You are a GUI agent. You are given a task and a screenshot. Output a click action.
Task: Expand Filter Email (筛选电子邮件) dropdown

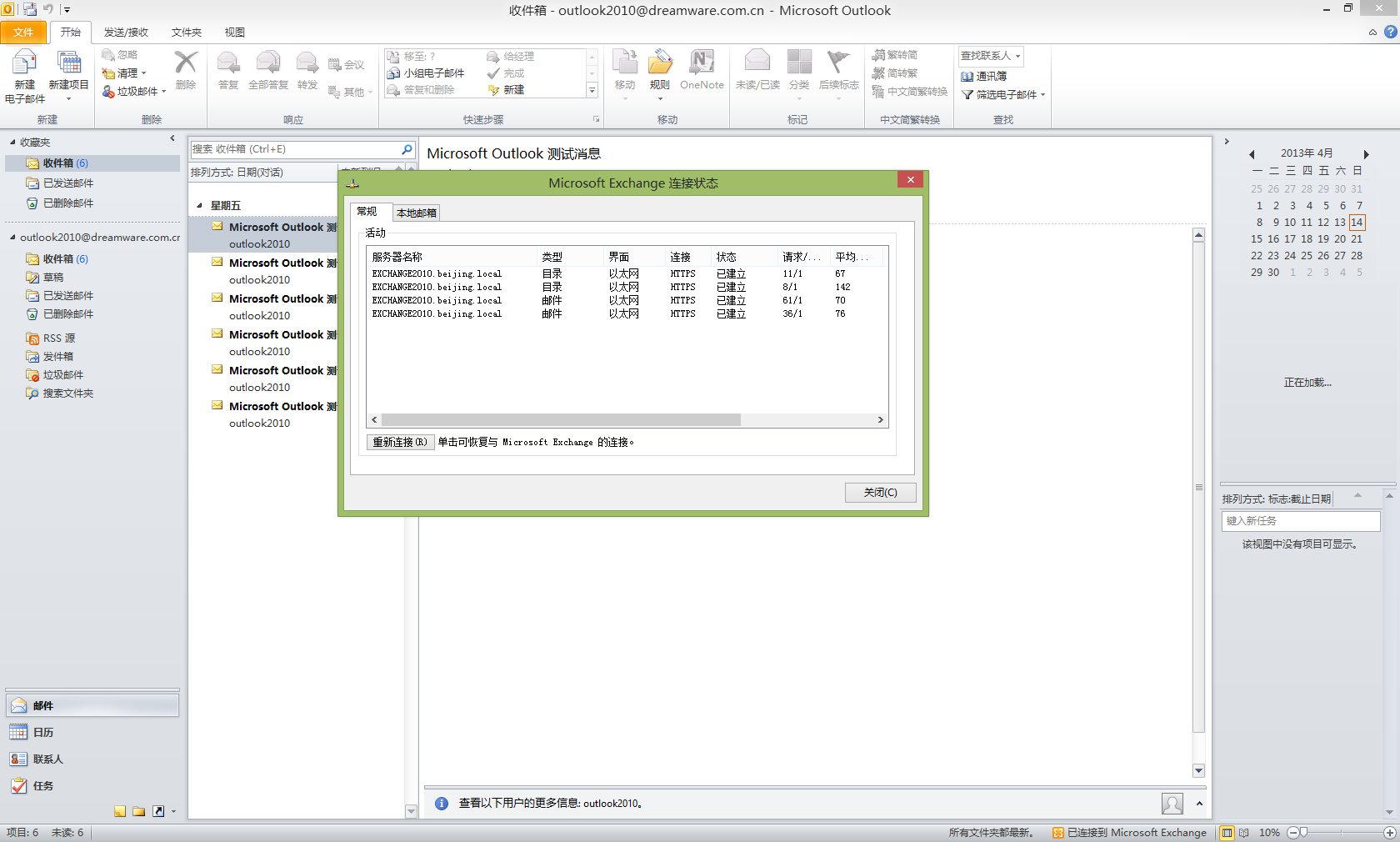[x=1042, y=95]
